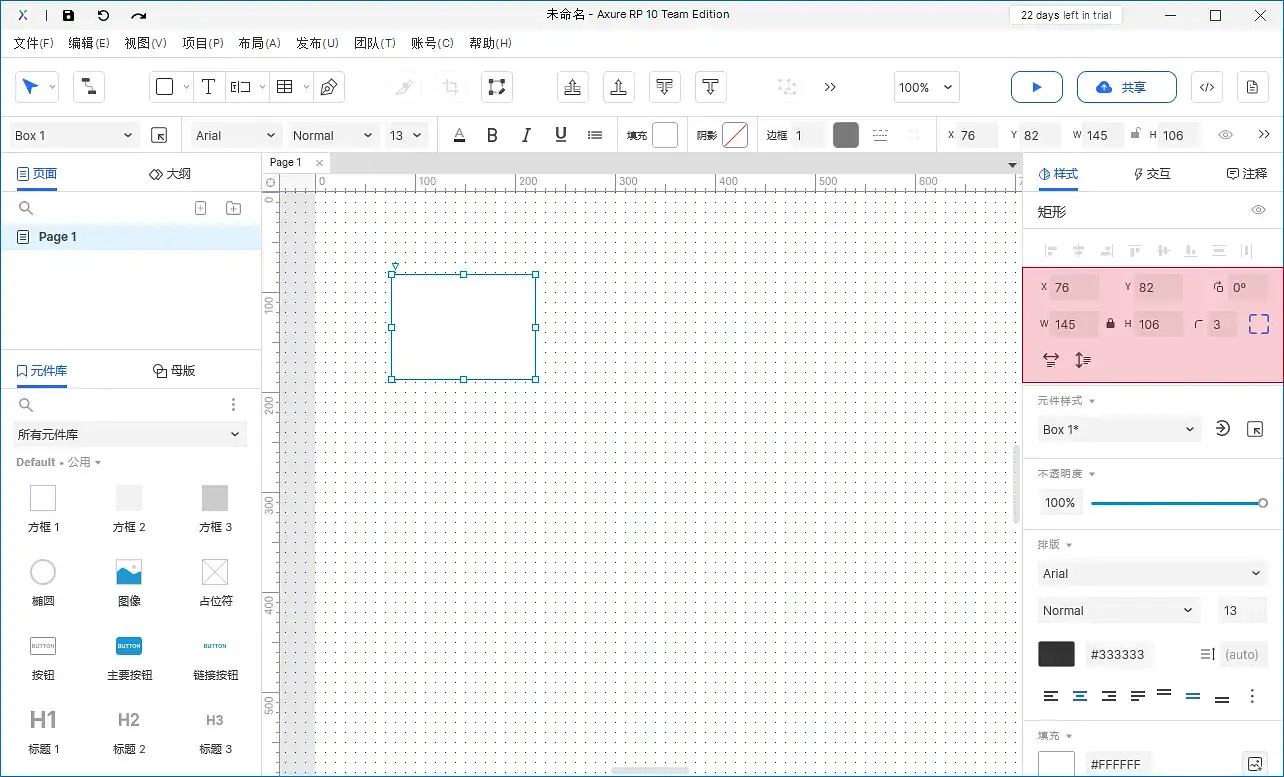Toggle the aspect ratio lock

1110,324
